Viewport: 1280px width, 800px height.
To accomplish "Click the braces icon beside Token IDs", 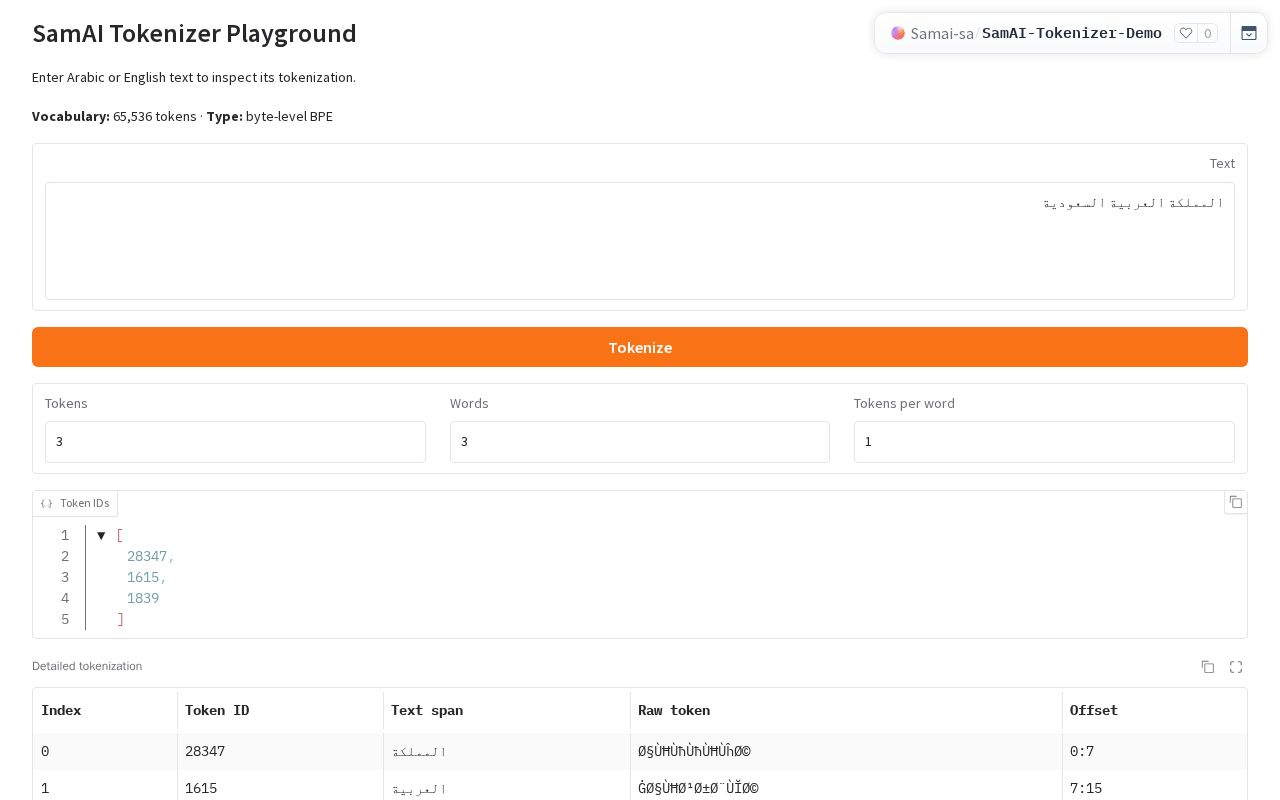I will [47, 504].
